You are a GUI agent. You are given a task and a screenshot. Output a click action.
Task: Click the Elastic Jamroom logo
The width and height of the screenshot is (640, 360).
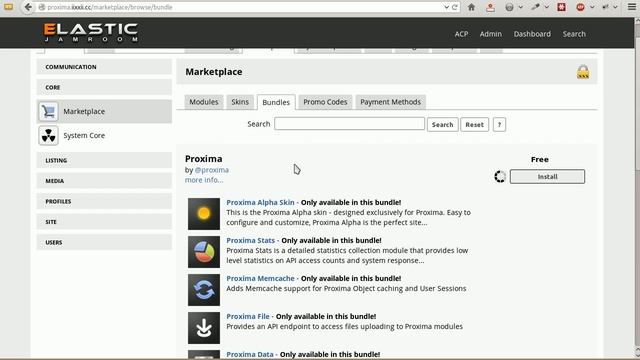coord(91,33)
